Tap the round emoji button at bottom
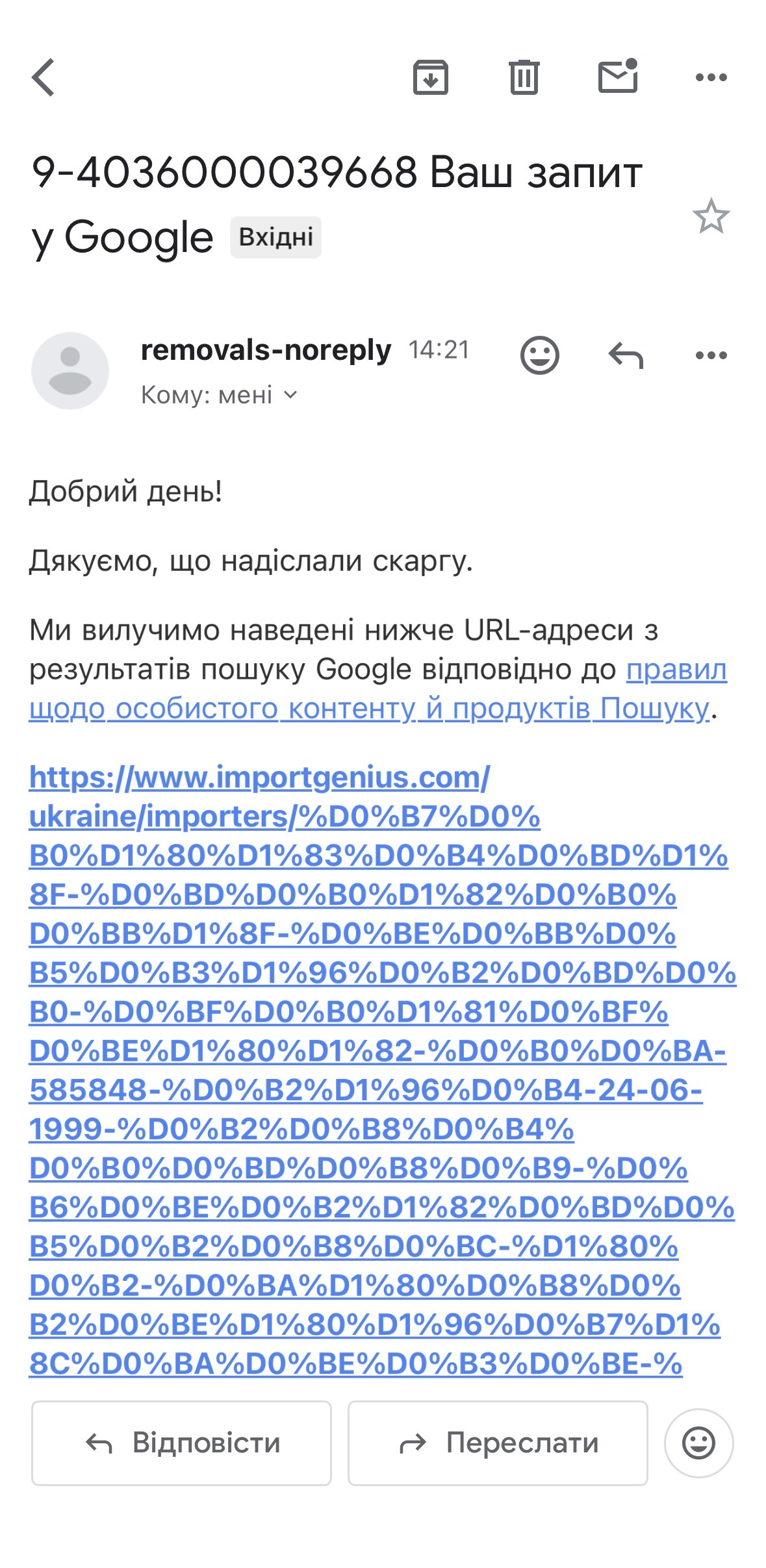The image size is (766, 1568). pos(698,1443)
